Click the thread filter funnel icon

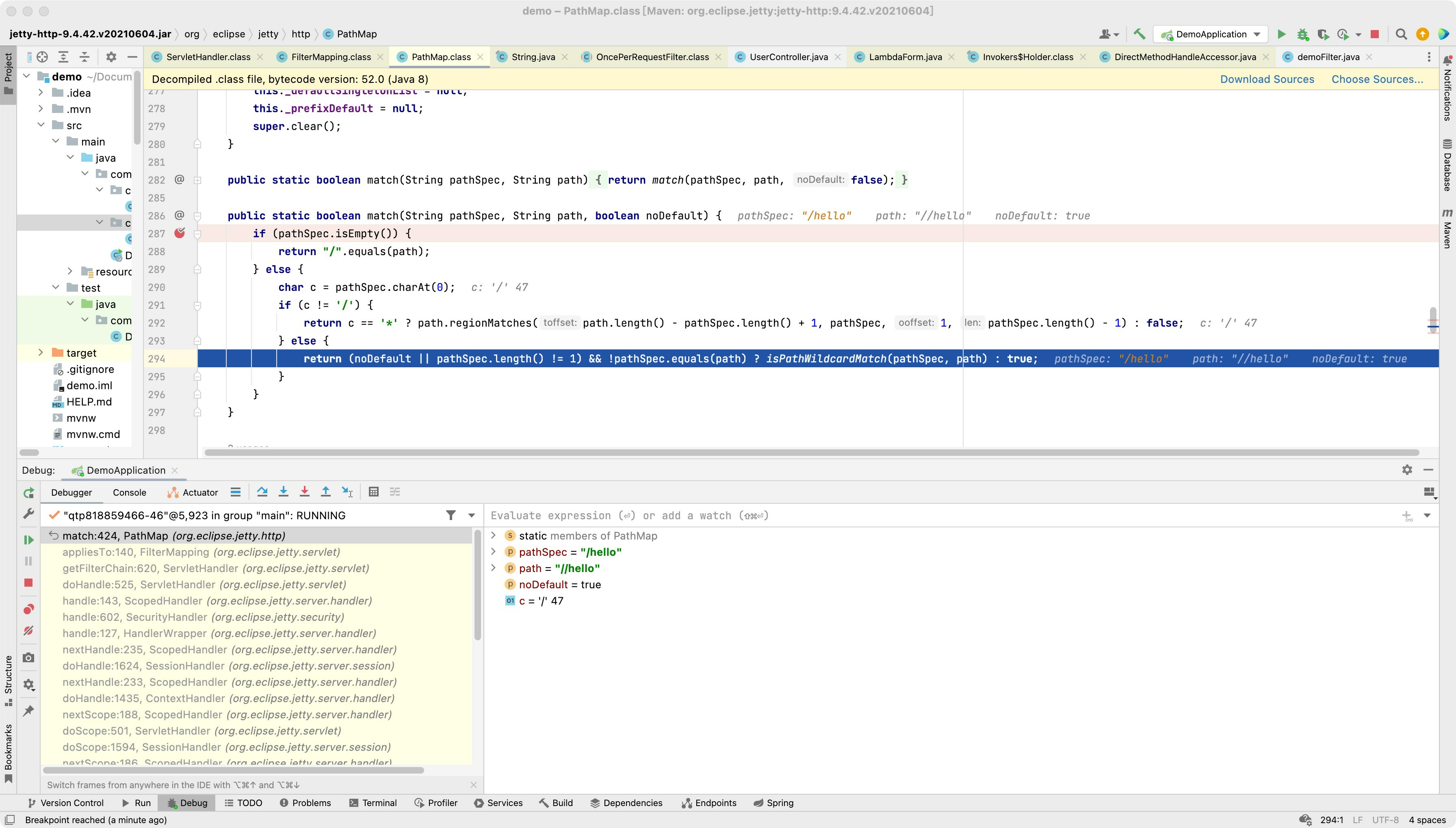tap(450, 515)
